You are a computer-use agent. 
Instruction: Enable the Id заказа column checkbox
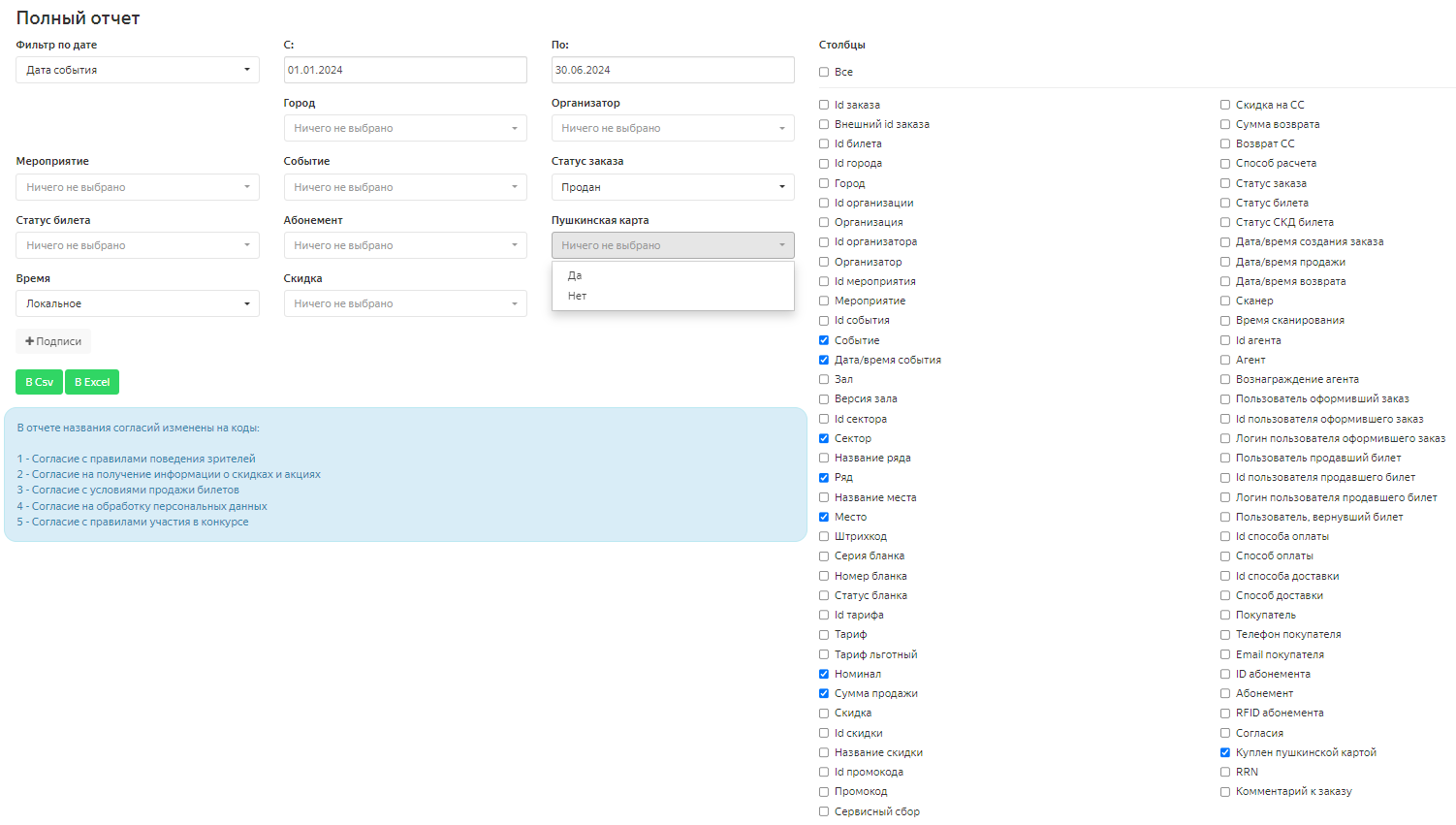click(824, 105)
